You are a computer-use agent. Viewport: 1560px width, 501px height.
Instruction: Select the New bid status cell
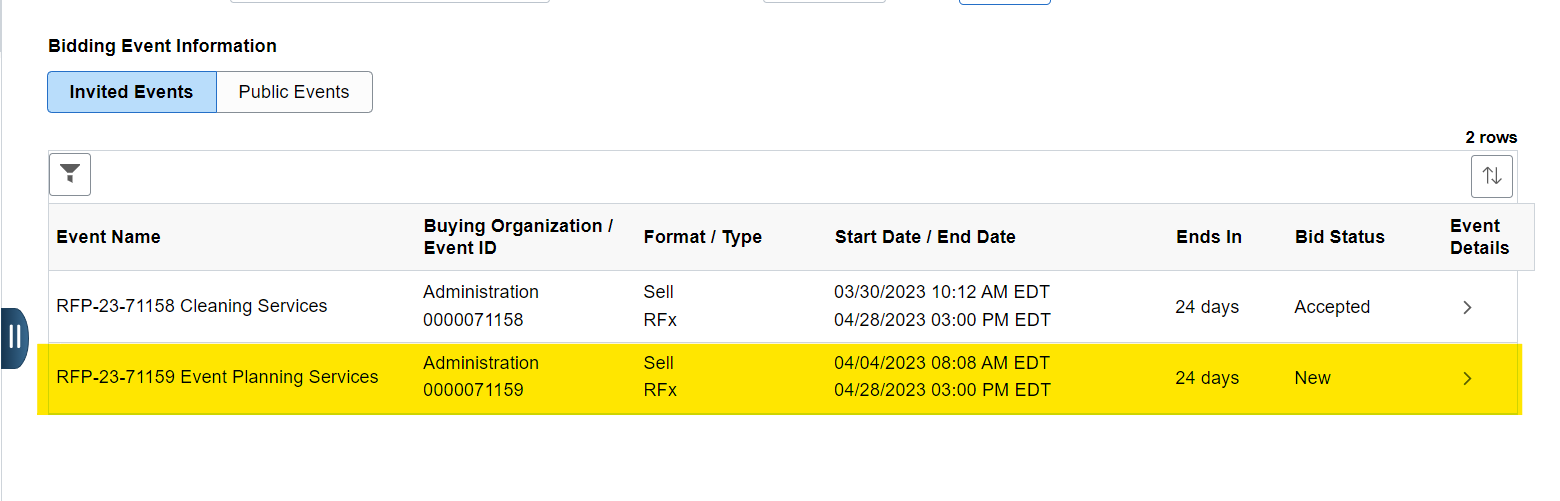(1312, 379)
